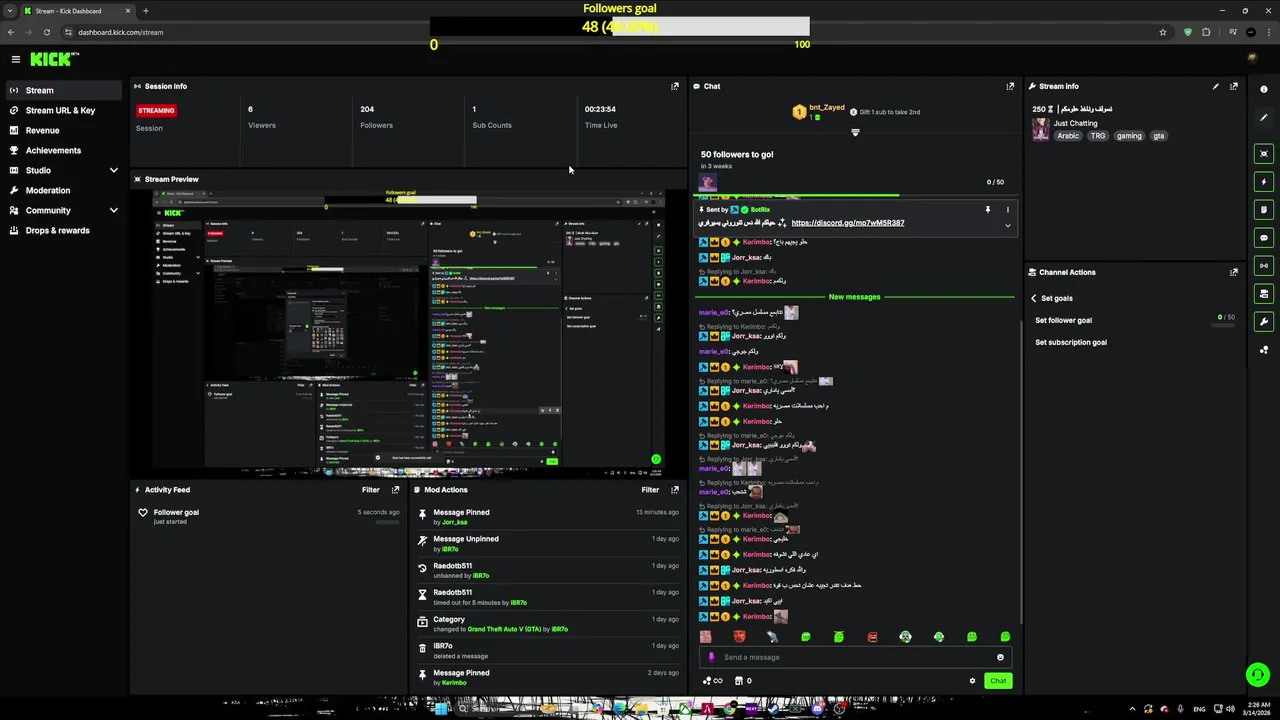Pop out the Session Info panel

(x=674, y=86)
